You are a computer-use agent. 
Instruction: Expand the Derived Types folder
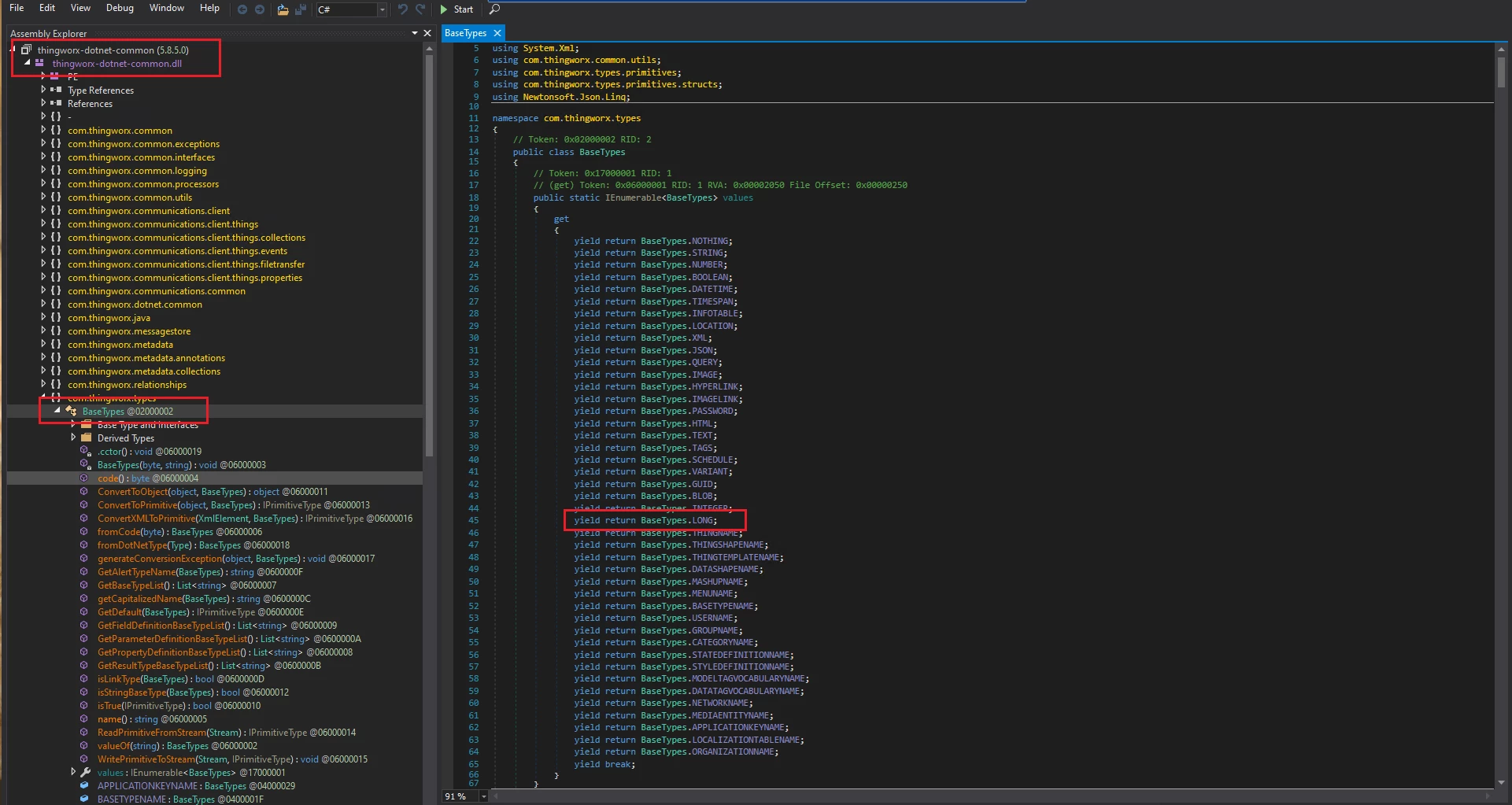(x=73, y=438)
